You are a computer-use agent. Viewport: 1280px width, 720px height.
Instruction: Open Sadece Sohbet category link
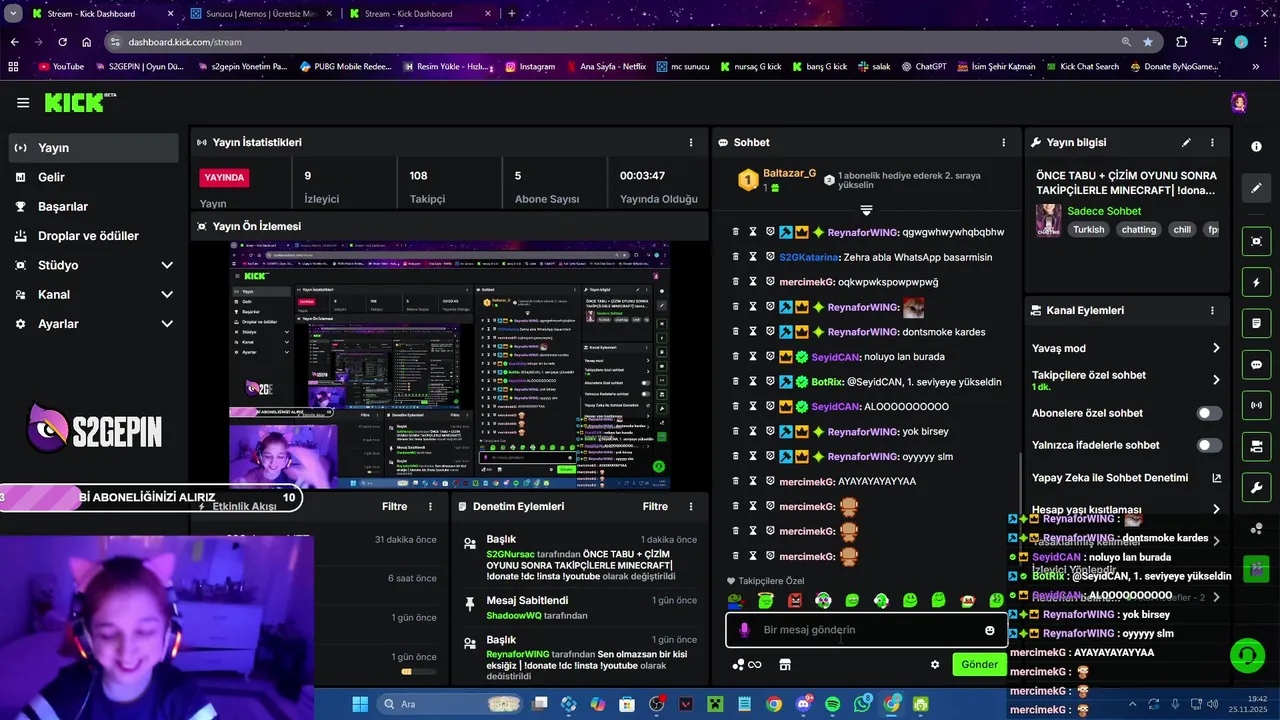pyautogui.click(x=1104, y=211)
